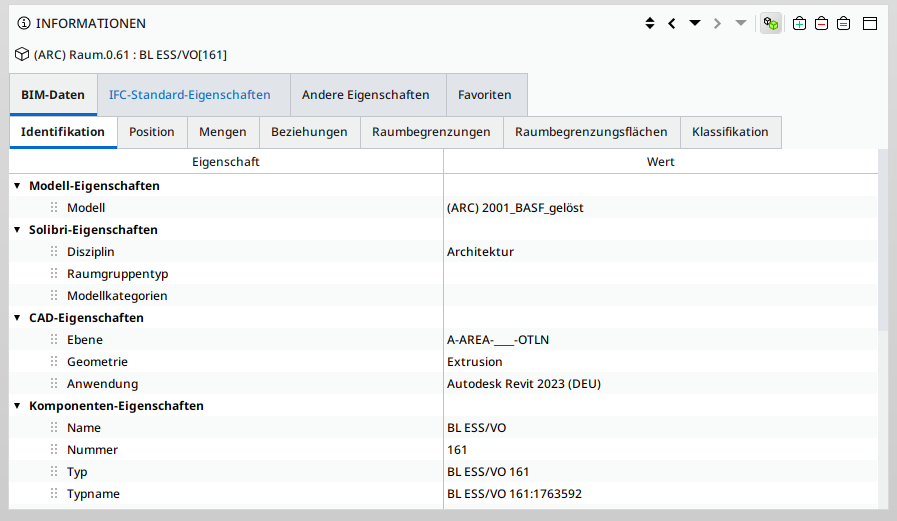Click value "Autodesk Revit 2023 (DEU)"
This screenshot has height=521, width=897.
coord(523,384)
